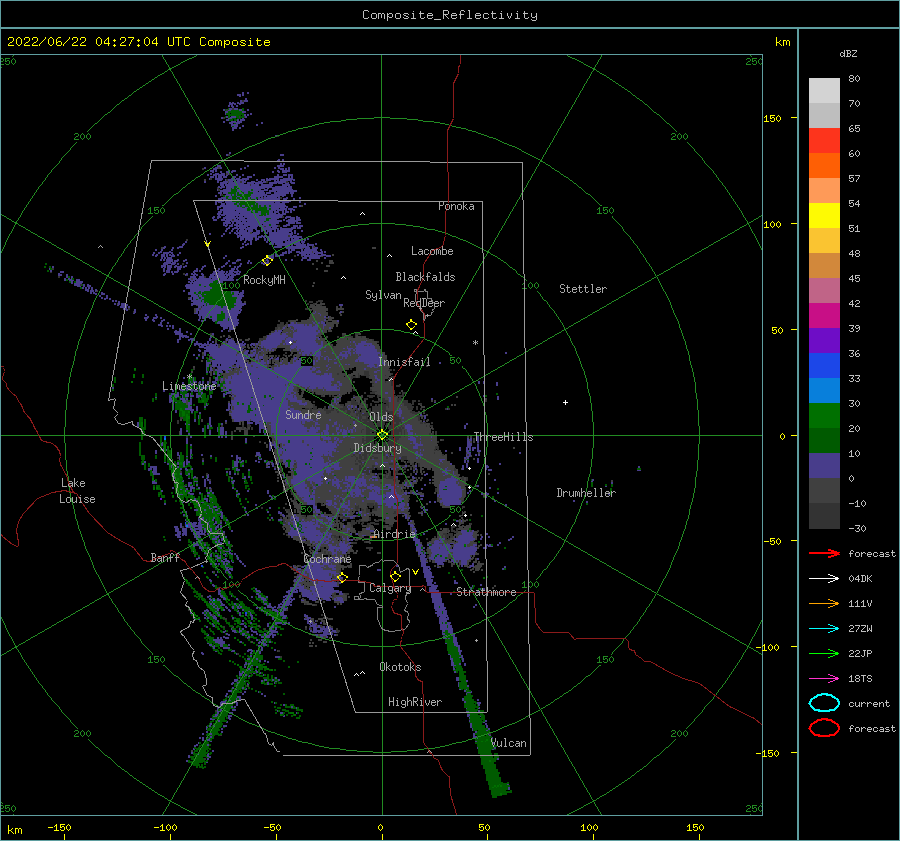
Task: Click the yellow diamond marker under Cochrane
Action: [x=342, y=577]
